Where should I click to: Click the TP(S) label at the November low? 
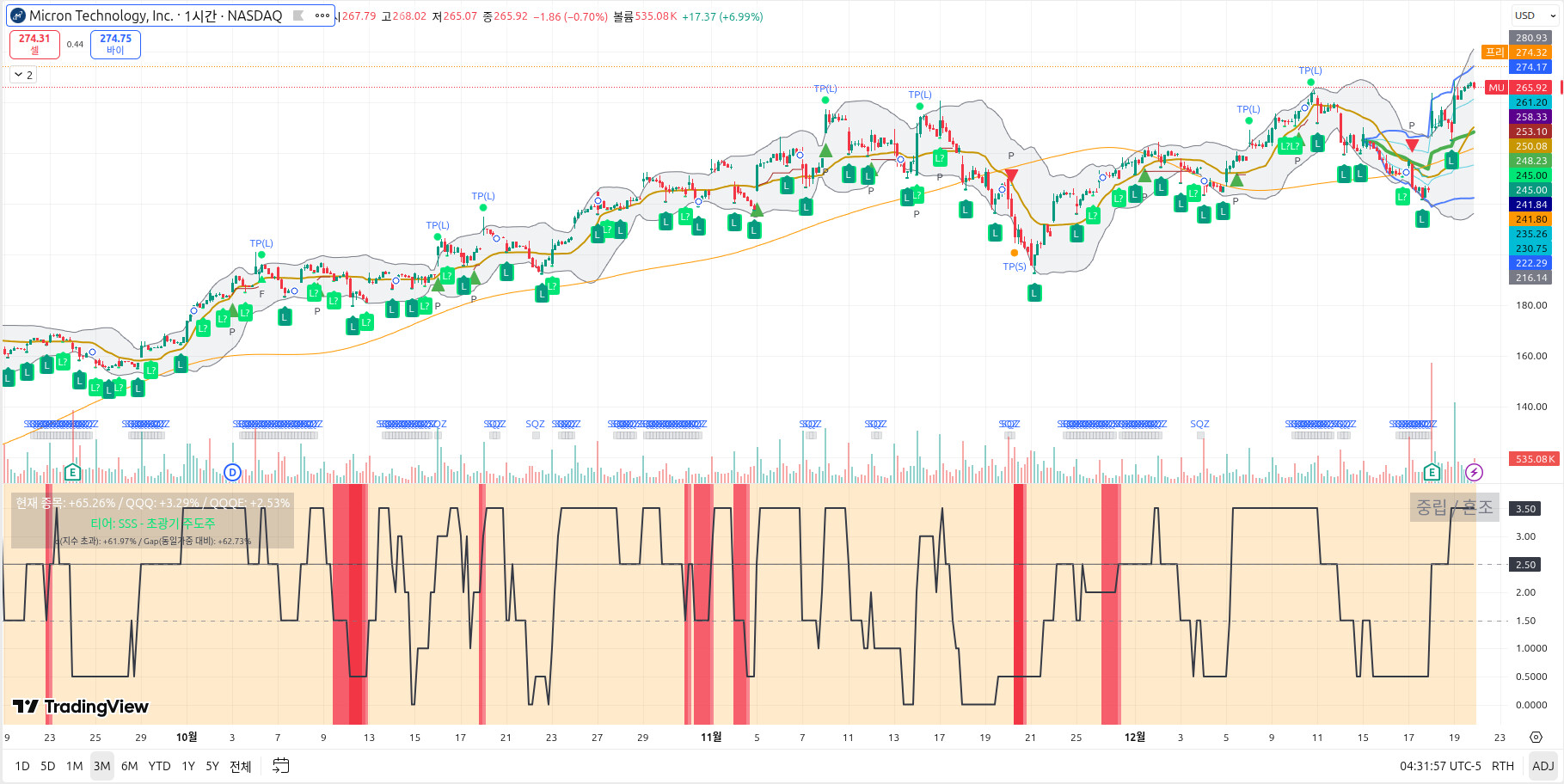[1015, 266]
